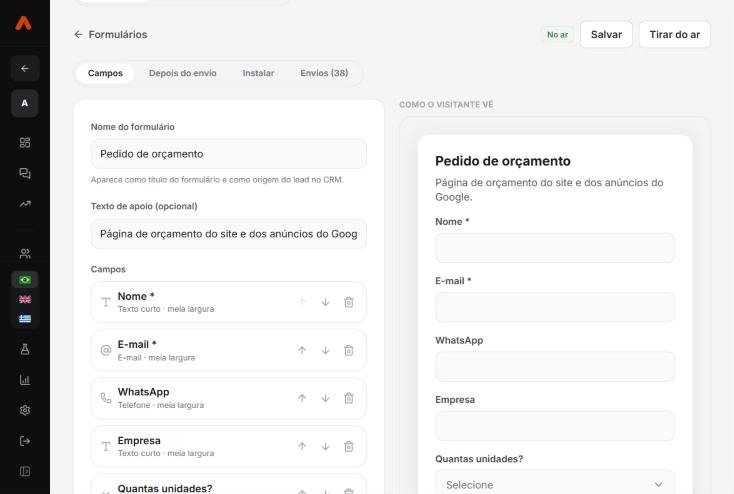Image resolution: width=734 pixels, height=494 pixels.
Task: Switch to the Campos tab
Action: [x=105, y=73]
